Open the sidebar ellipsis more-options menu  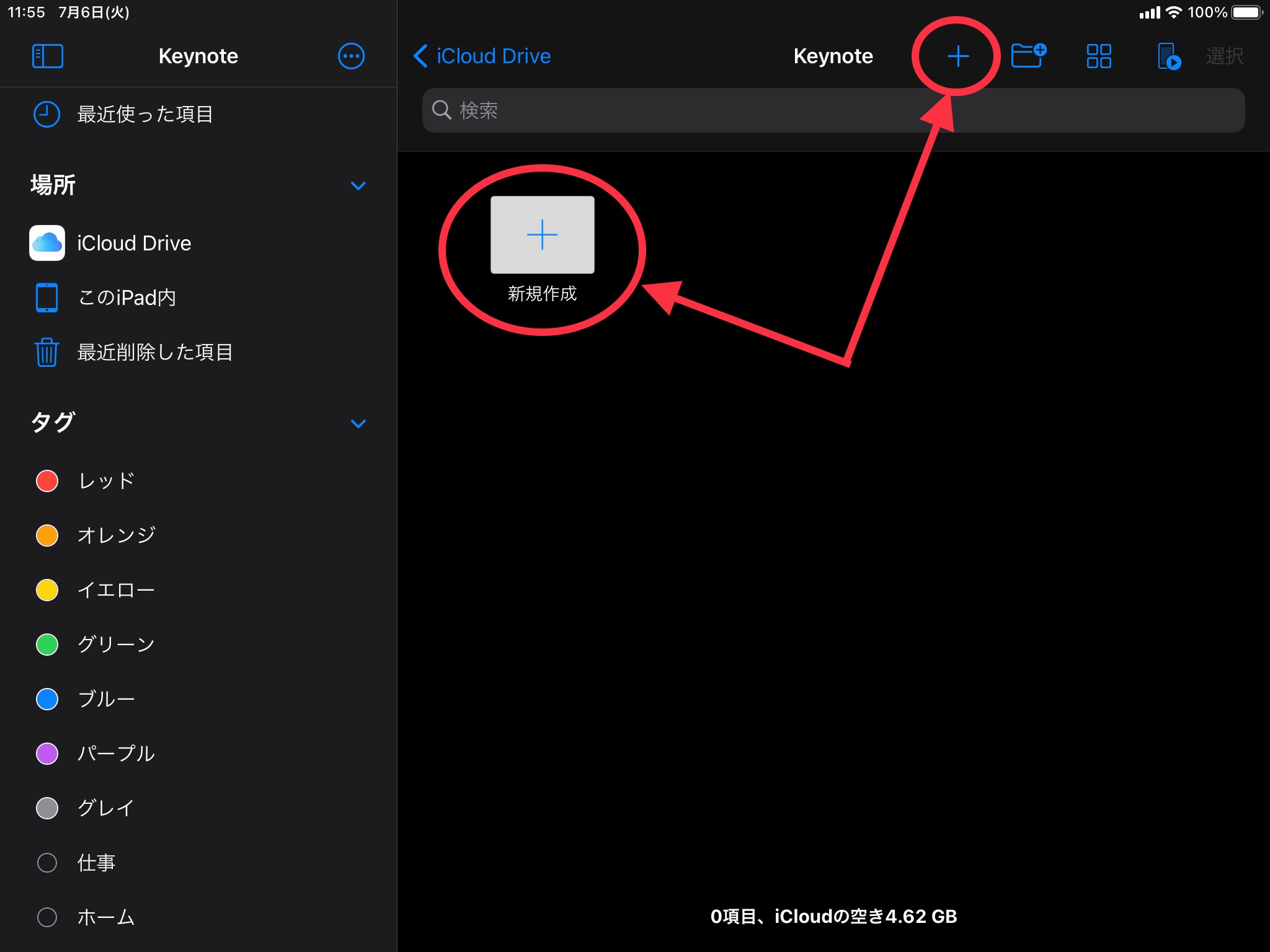coord(351,56)
